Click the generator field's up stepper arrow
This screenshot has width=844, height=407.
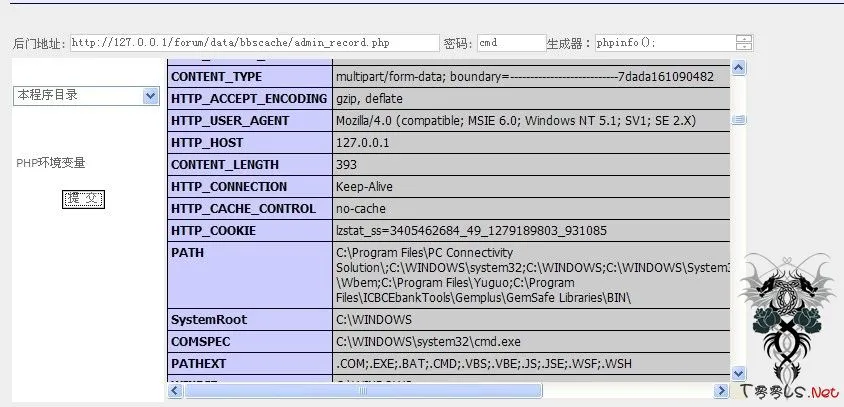pos(744,39)
